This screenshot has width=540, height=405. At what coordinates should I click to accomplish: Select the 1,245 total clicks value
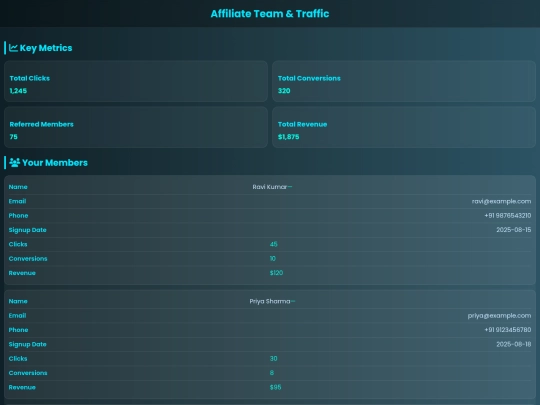point(18,91)
